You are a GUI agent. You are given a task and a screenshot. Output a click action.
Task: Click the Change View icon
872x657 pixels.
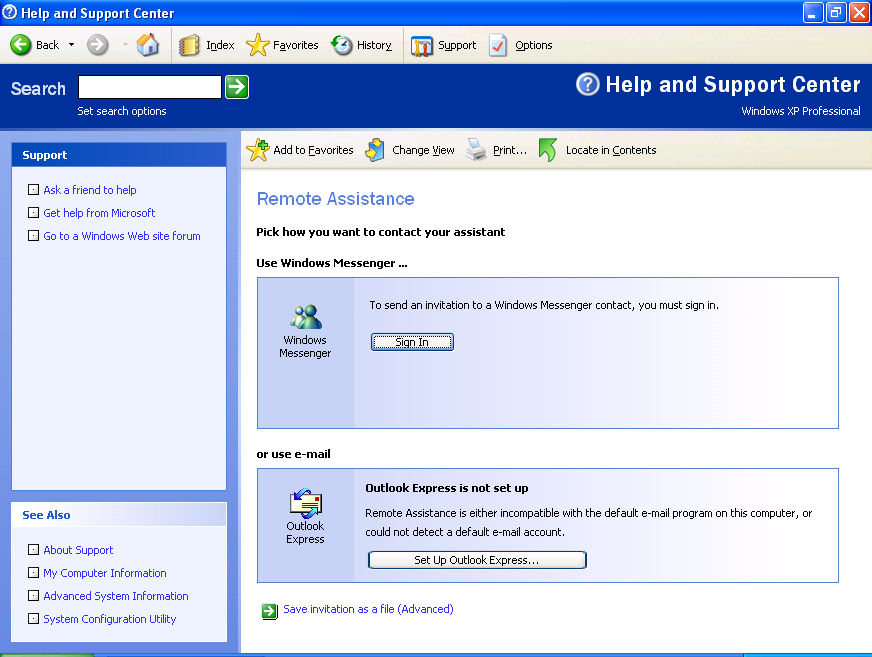pyautogui.click(x=375, y=150)
